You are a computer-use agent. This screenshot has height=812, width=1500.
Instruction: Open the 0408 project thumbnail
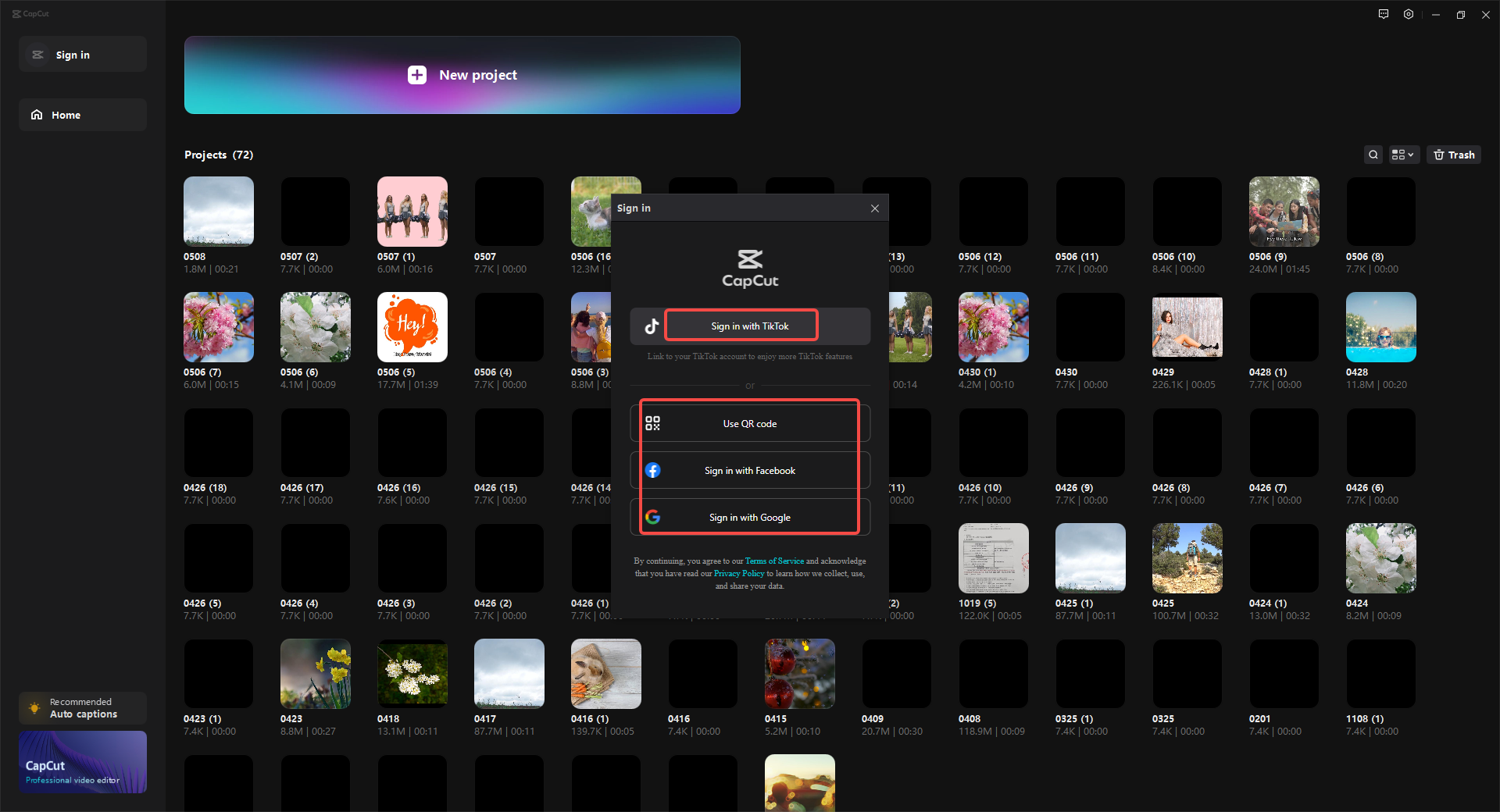(994, 674)
